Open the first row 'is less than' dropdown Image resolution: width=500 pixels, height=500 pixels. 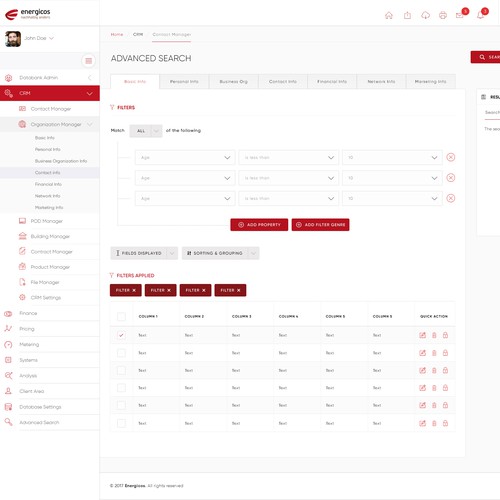(x=289, y=157)
